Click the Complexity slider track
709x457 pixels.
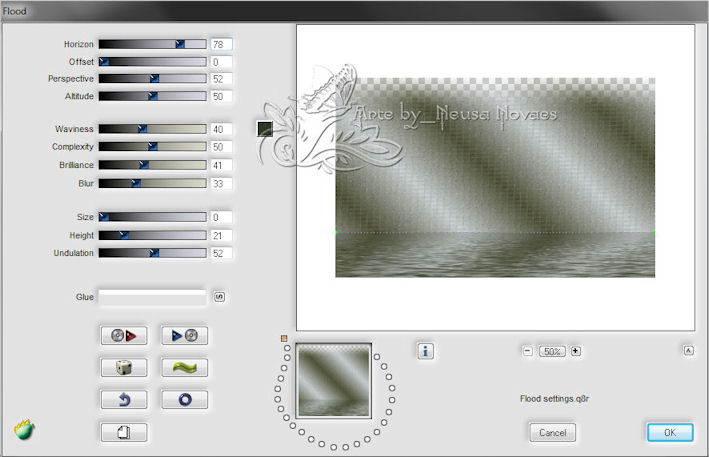click(152, 146)
